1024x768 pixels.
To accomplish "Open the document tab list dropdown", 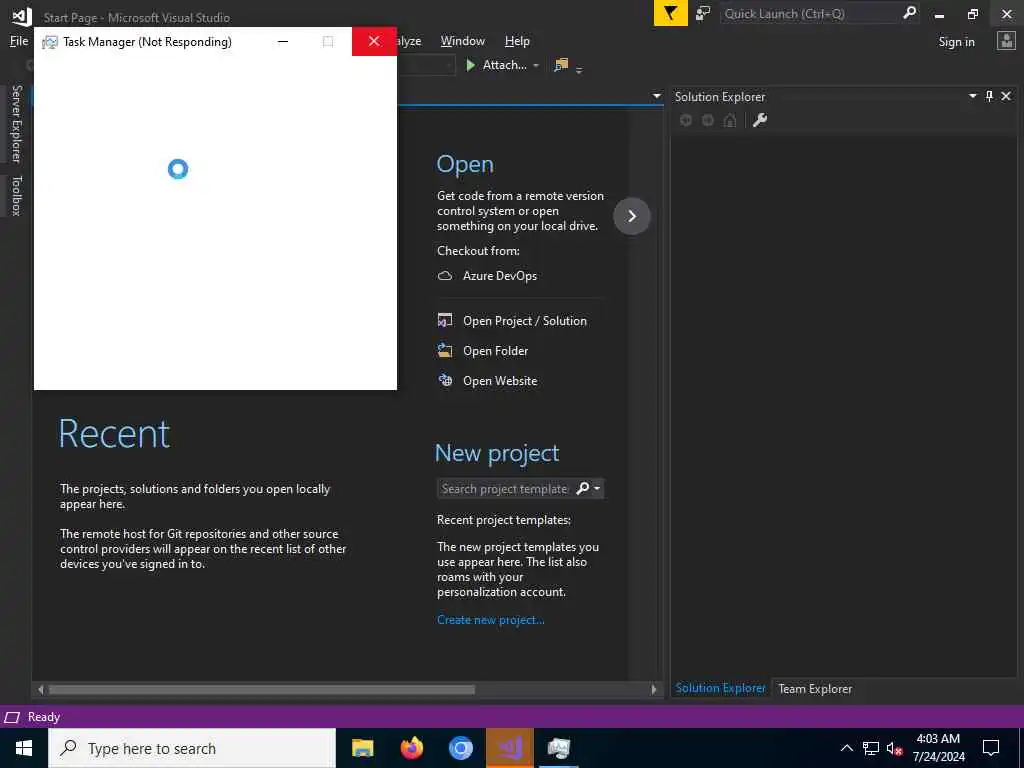I will (x=657, y=96).
